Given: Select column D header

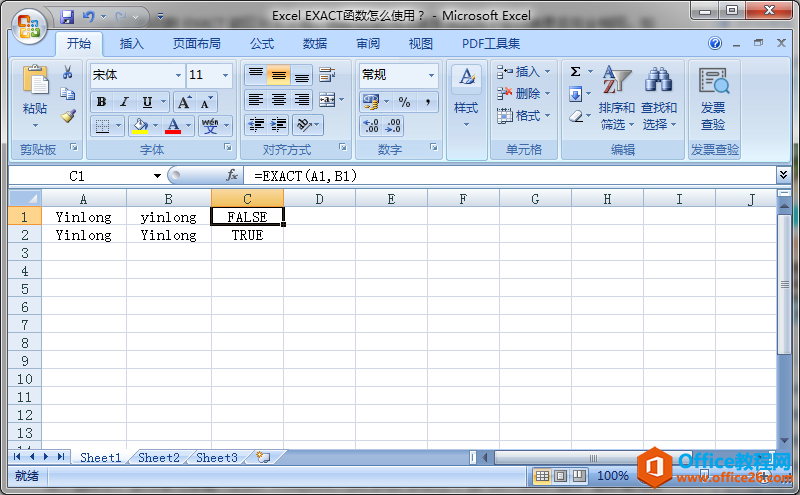Looking at the screenshot, I should point(319,199).
